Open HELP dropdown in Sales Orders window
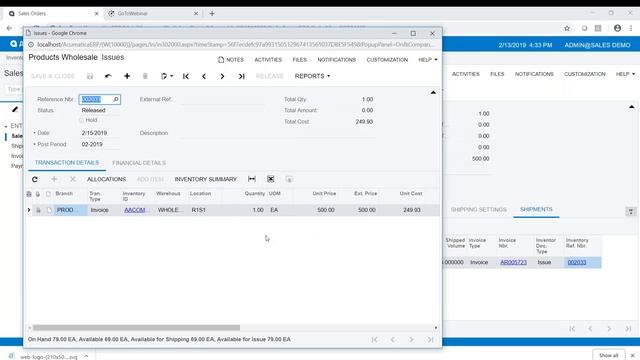640x360 pixels. [625, 74]
